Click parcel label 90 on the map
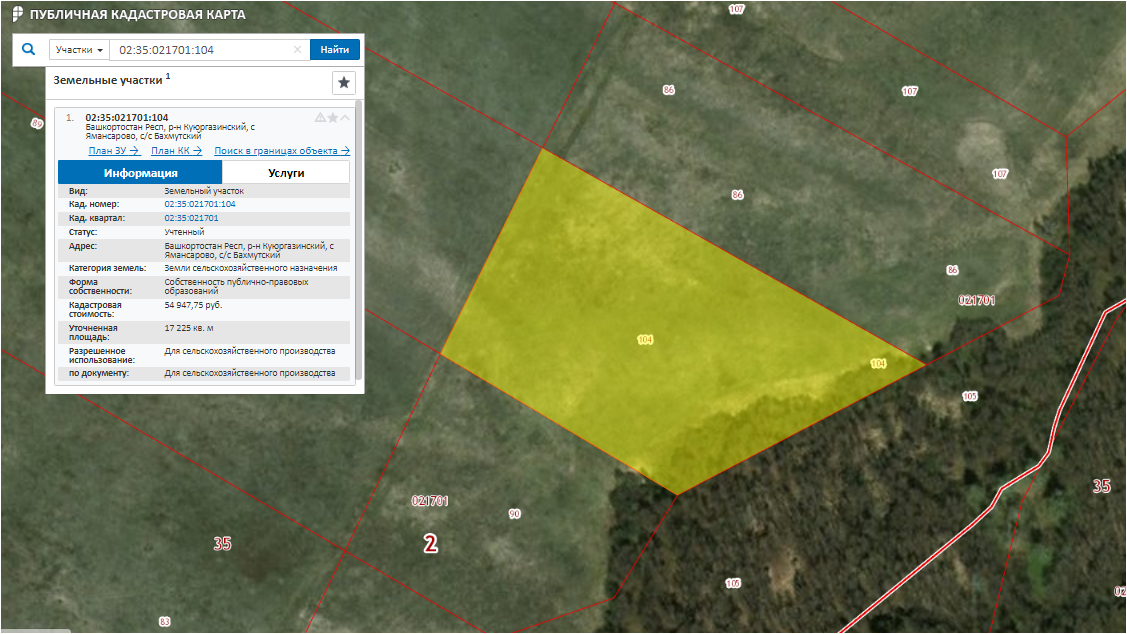Image resolution: width=1127 pixels, height=634 pixels. pos(514,514)
